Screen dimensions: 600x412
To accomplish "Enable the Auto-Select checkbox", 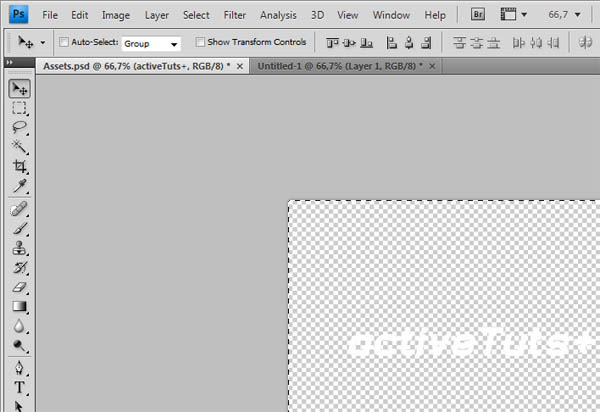I will tap(64, 42).
